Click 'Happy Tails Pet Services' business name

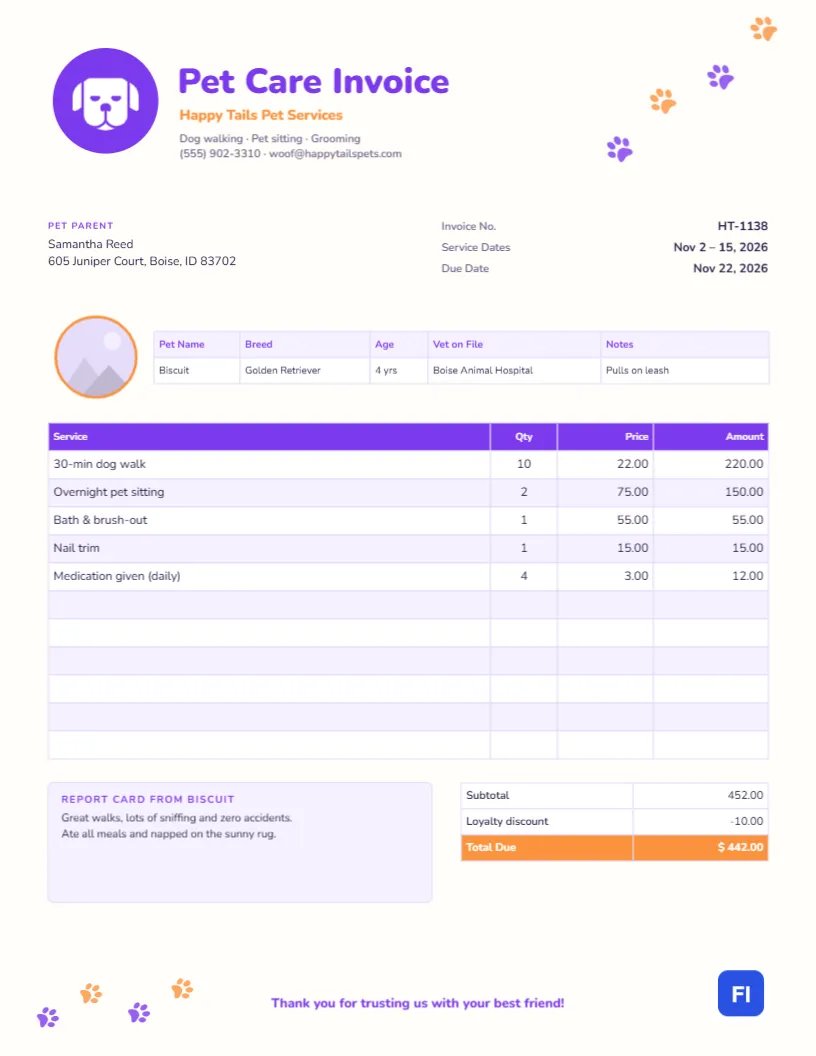(x=261, y=115)
